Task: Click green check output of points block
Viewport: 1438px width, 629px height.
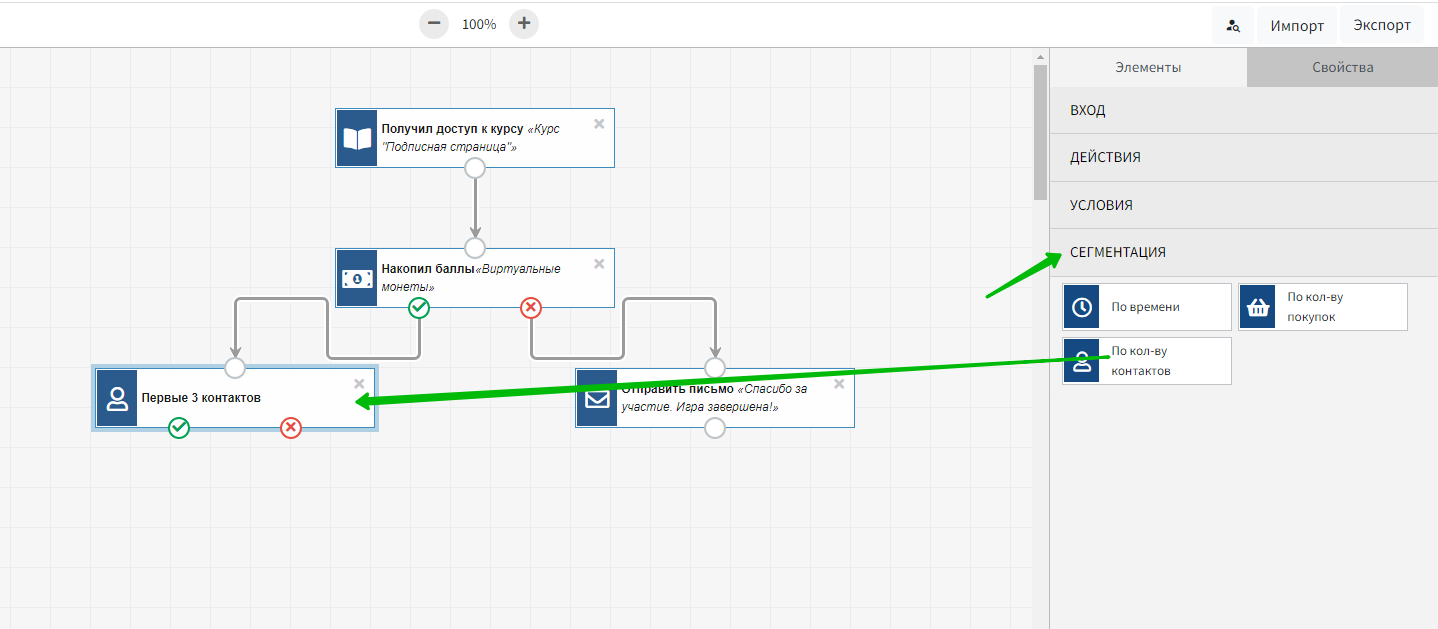Action: 419,308
